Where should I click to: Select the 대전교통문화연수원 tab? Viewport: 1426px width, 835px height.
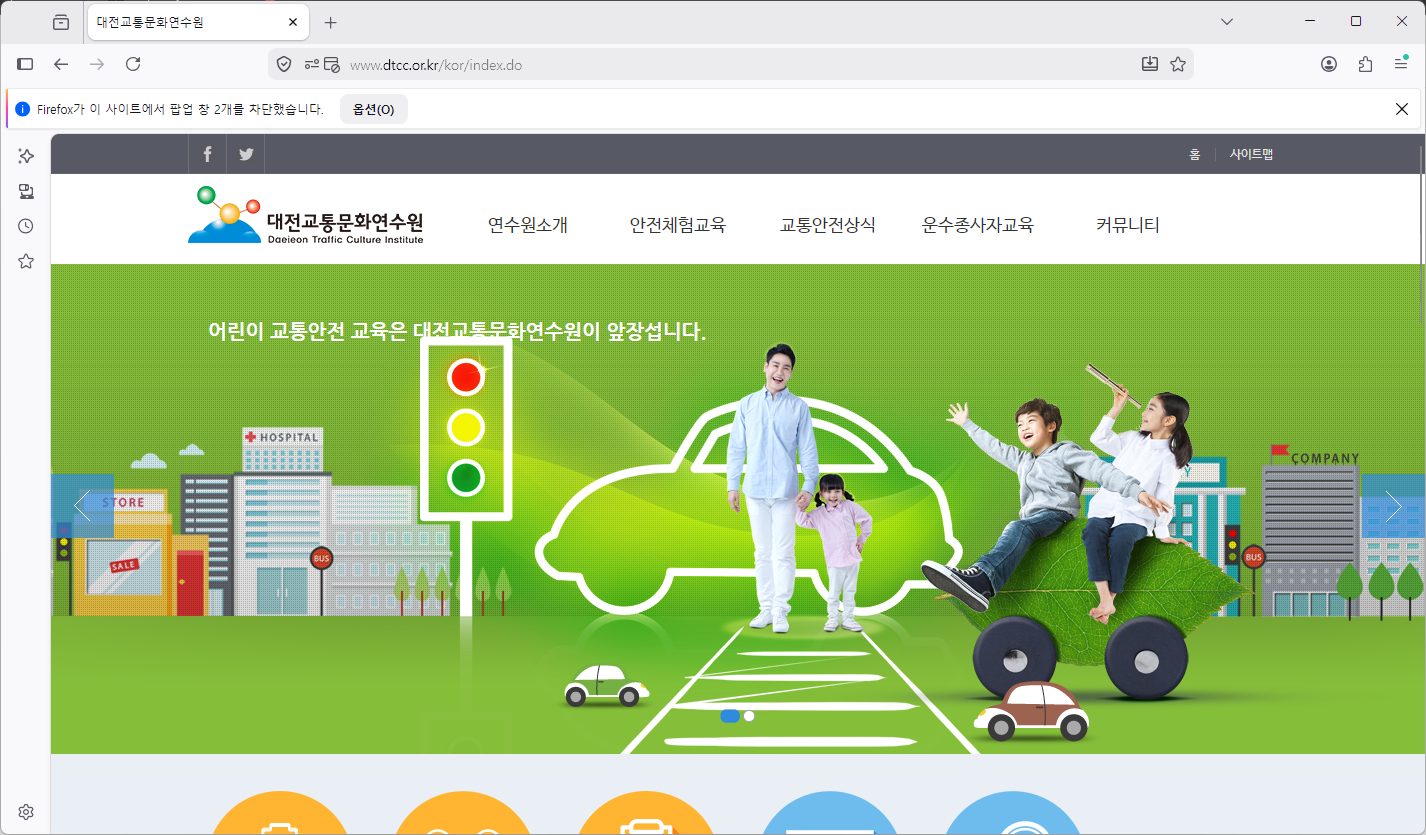point(197,22)
